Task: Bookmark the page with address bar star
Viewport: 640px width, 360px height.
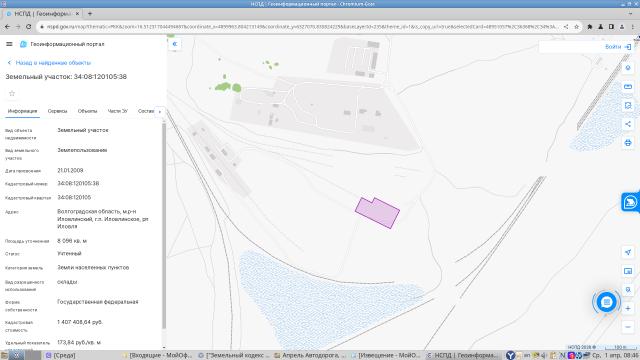Action: pos(576,27)
